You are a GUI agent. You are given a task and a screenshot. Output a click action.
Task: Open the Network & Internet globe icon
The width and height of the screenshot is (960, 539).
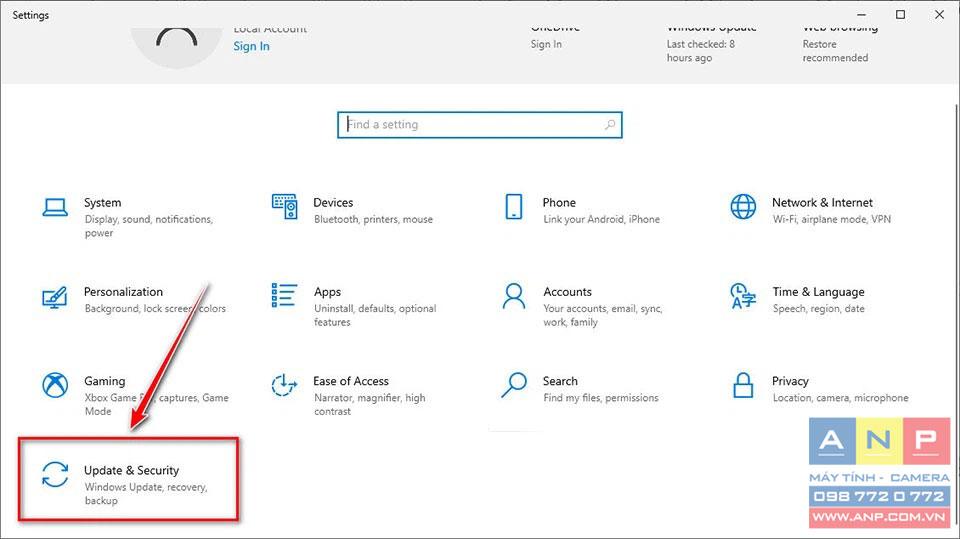743,207
